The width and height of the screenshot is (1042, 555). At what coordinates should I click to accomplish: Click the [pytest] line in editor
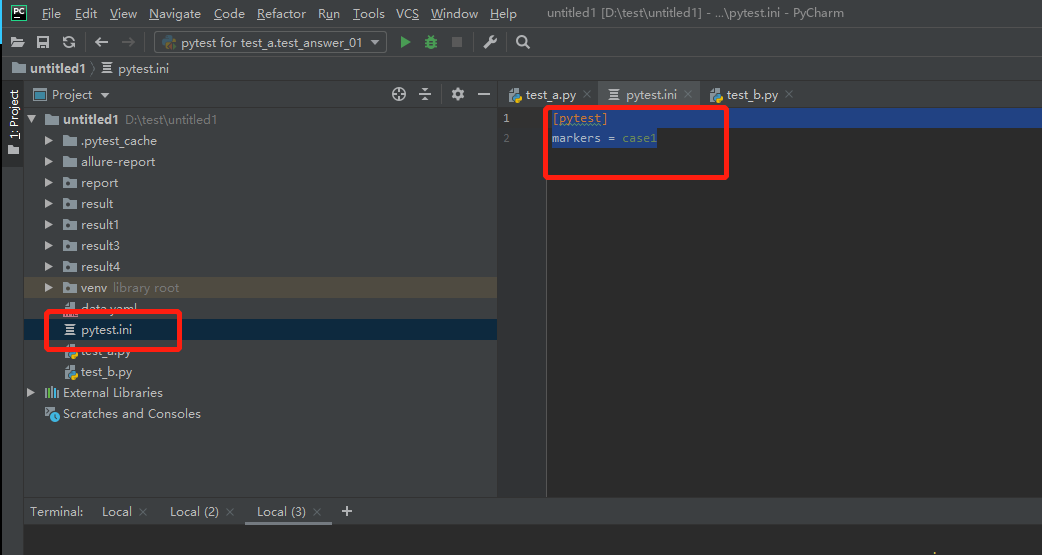[x=579, y=118]
